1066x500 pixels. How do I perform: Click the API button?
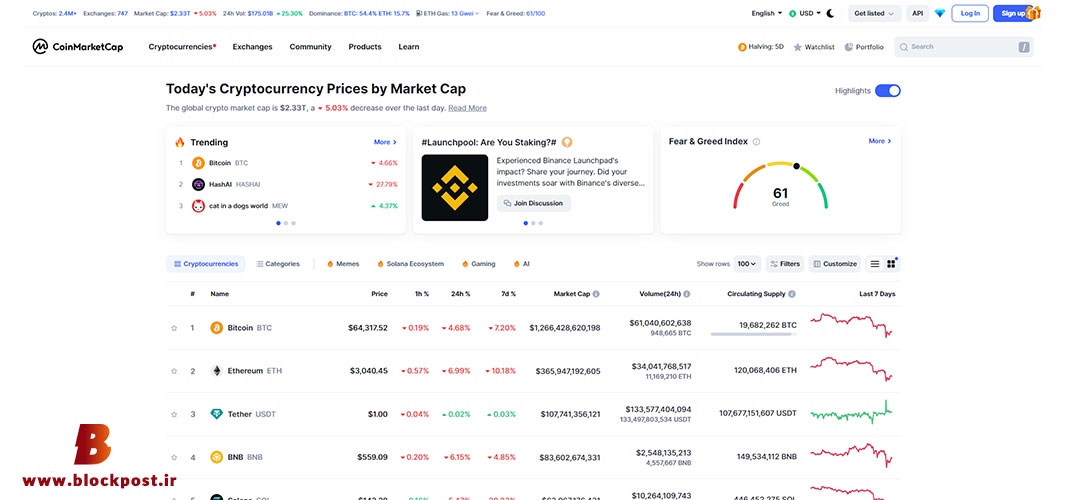click(918, 13)
